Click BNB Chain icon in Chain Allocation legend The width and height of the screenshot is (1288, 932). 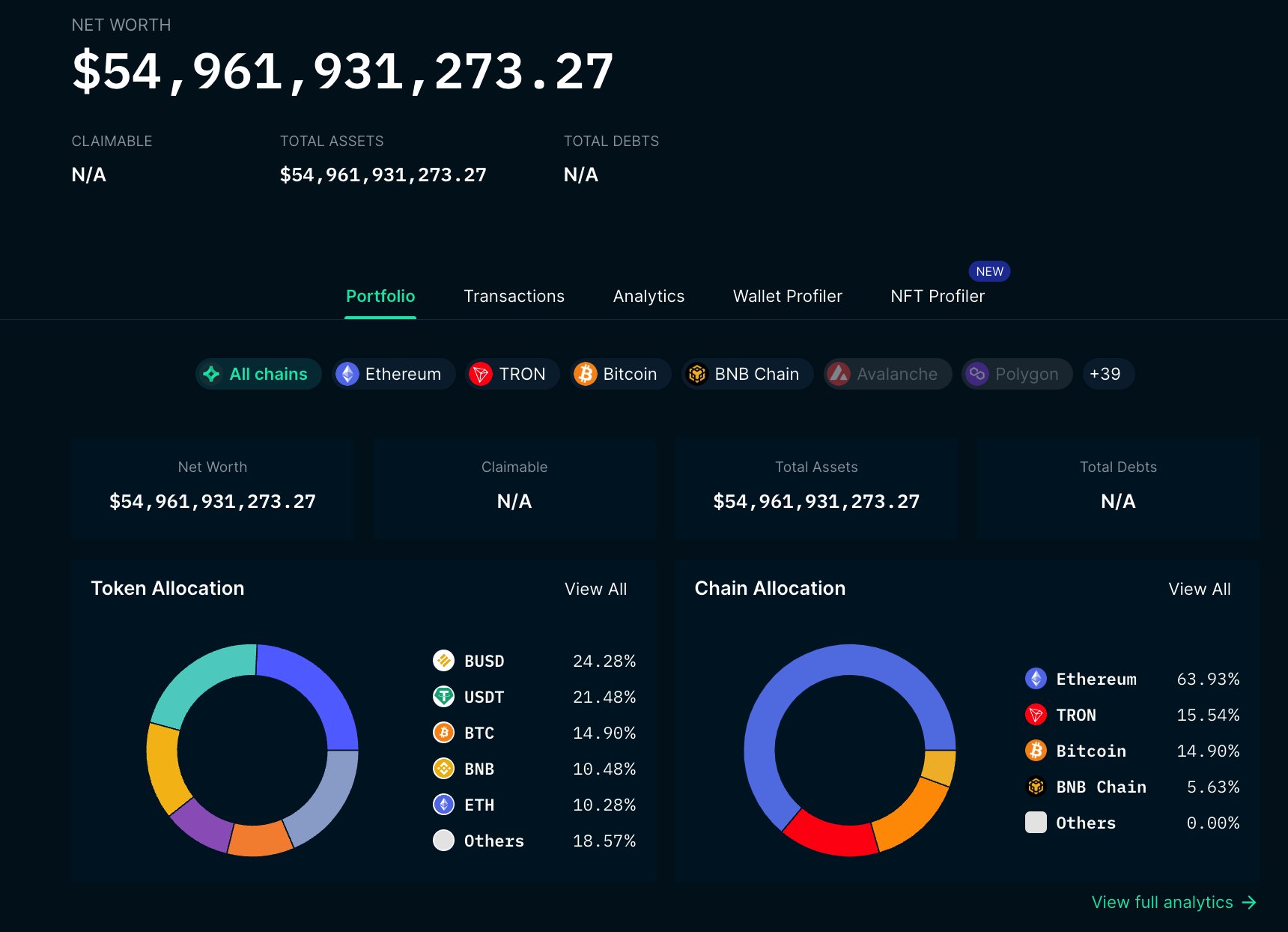[1036, 787]
